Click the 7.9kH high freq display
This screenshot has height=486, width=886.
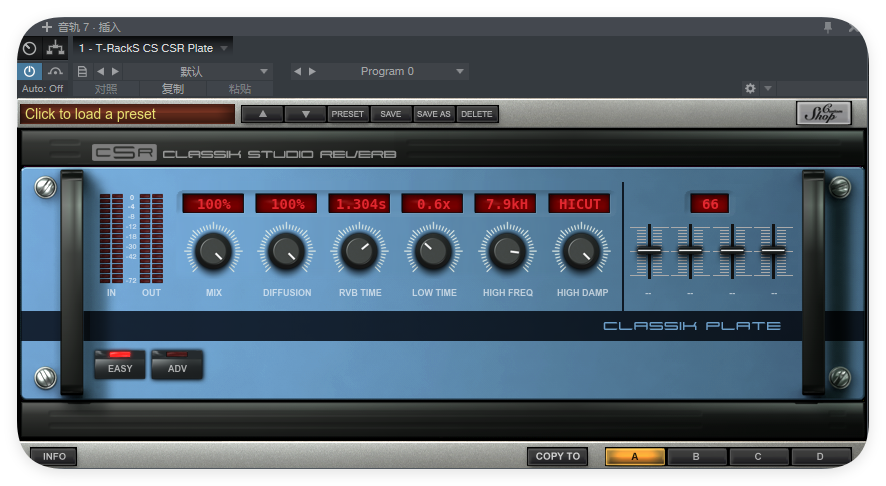(506, 204)
